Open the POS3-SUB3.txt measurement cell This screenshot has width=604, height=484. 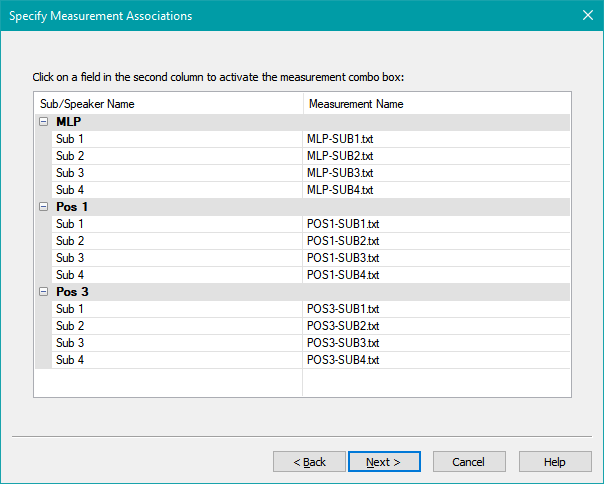436,343
